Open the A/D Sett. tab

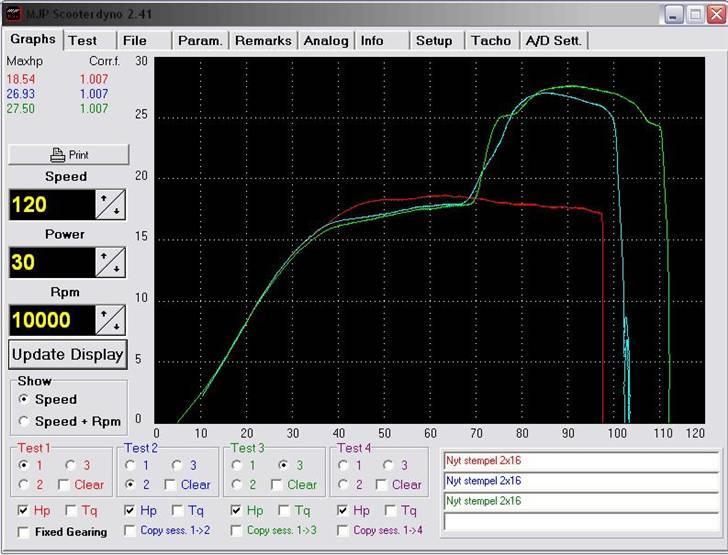point(555,41)
